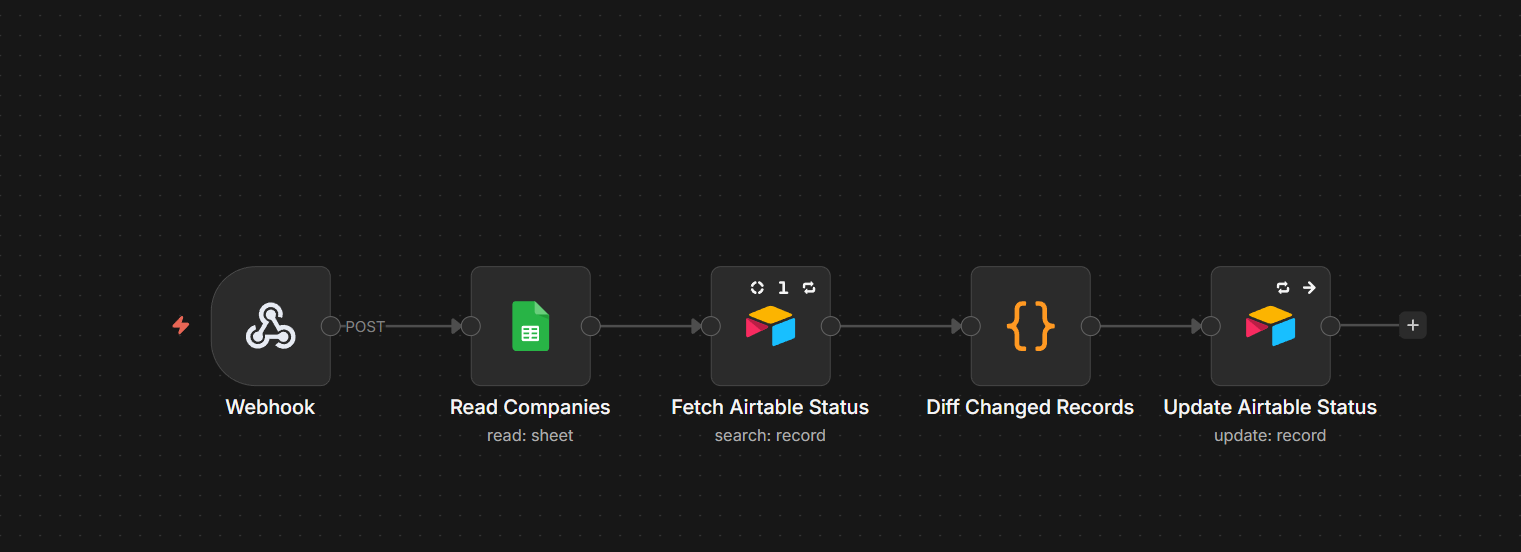Click the execute-once '1' icon on Fetch Airtable Status

[783, 288]
